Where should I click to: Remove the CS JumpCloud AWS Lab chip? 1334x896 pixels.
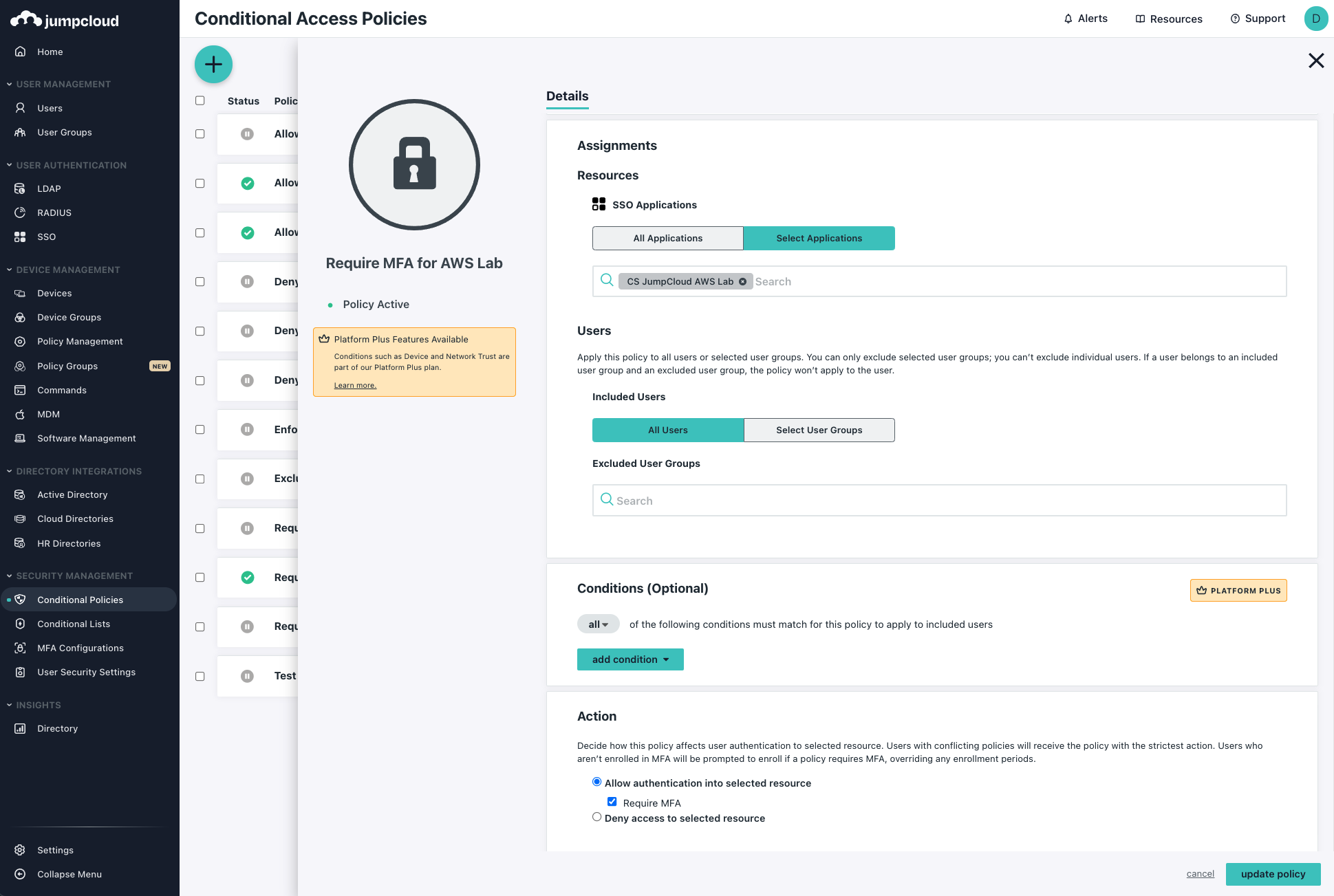pos(742,282)
